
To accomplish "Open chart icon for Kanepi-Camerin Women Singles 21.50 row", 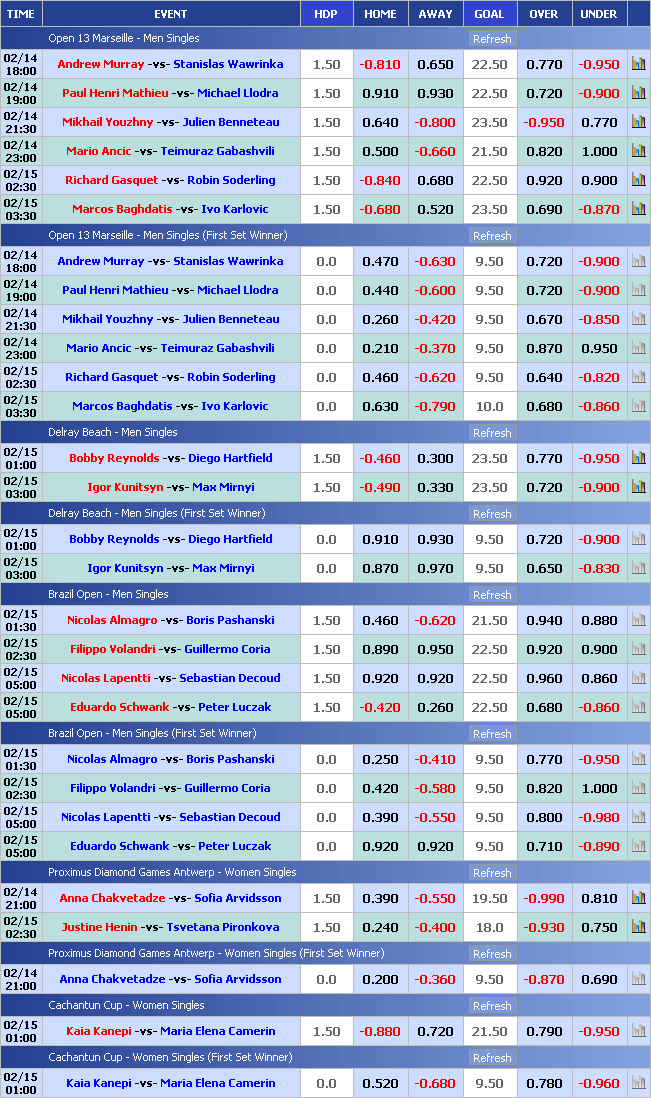I will (x=638, y=1031).
